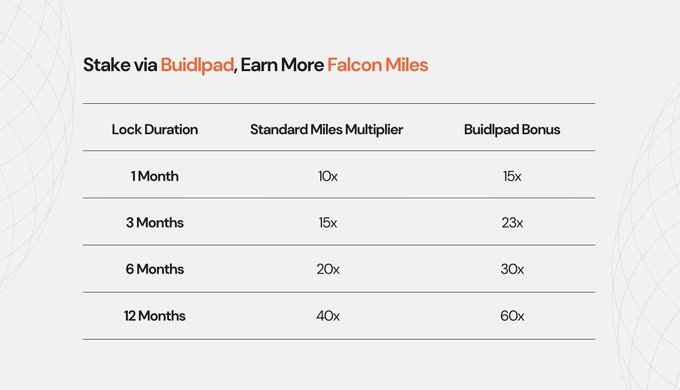Click the words 'Stake via' in the title
This screenshot has height=390, width=680.
tap(120, 65)
